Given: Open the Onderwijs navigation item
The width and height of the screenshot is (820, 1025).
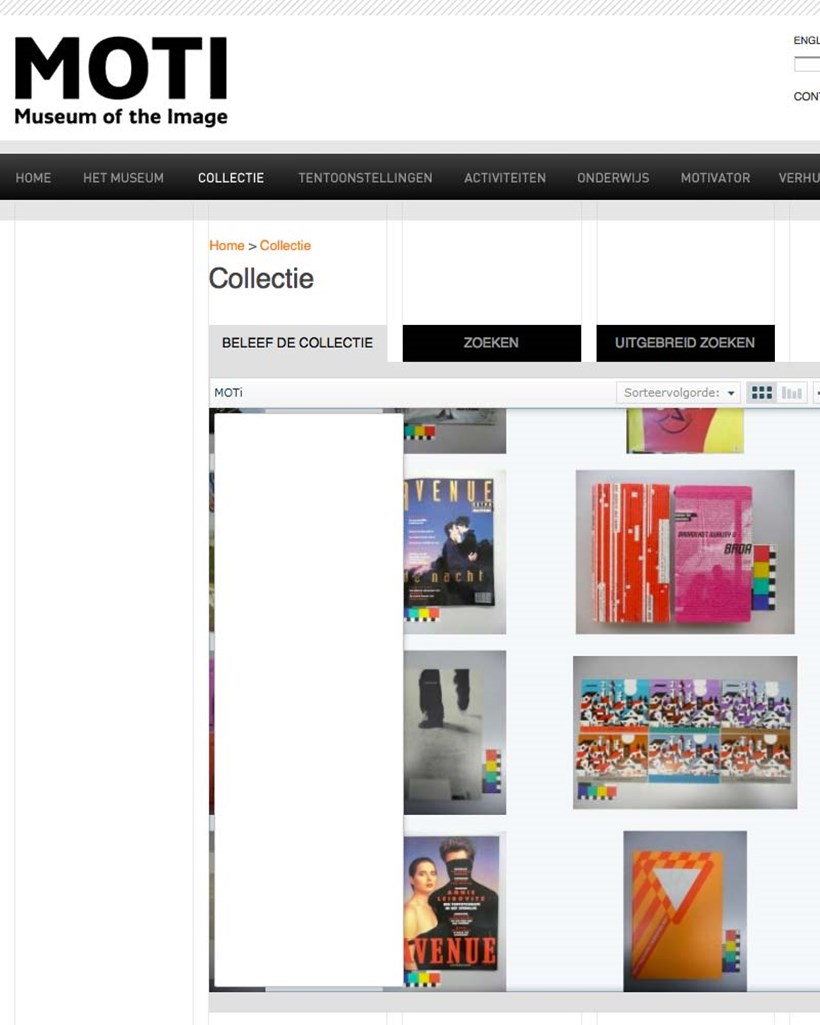Looking at the screenshot, I should [613, 178].
